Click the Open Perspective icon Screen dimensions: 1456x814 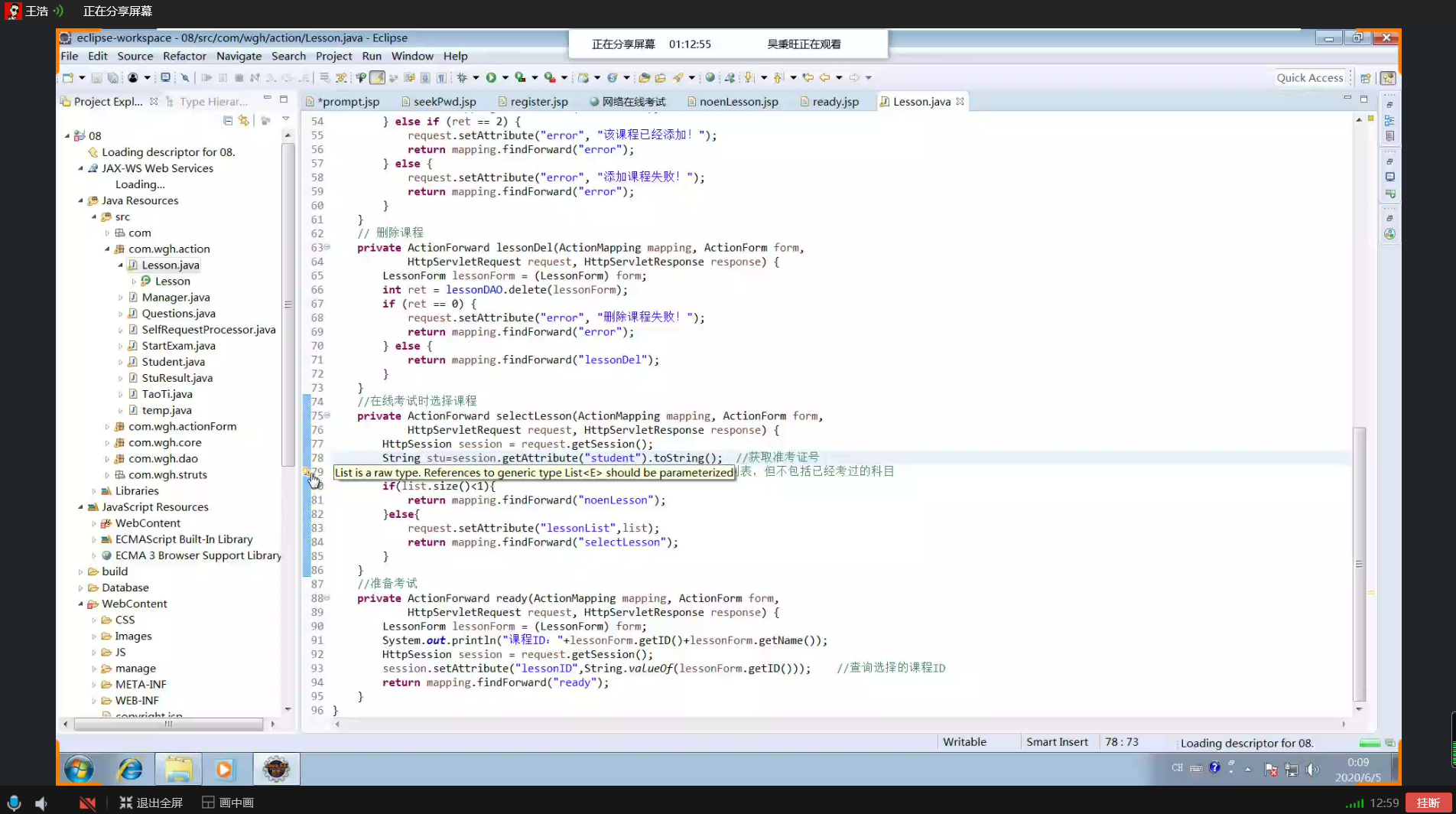1366,78
